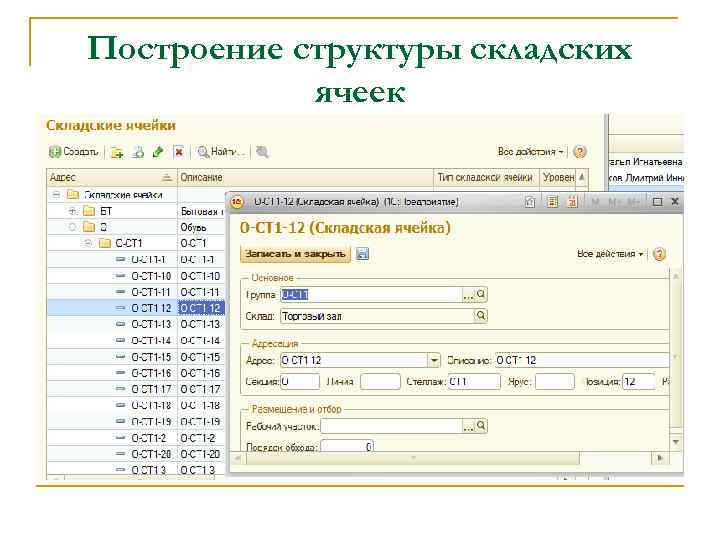Collapse the О folder node
The height and width of the screenshot is (540, 720).
coord(73,227)
